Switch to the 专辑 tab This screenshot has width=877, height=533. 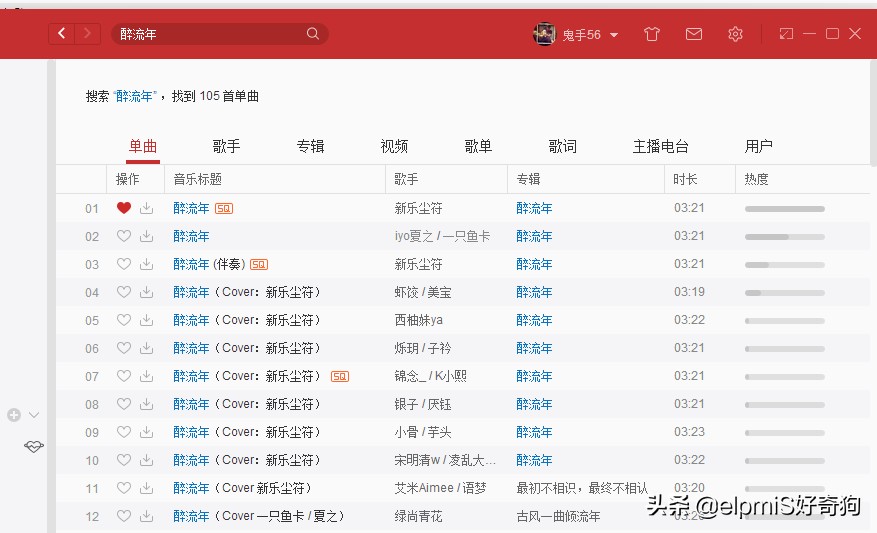[x=310, y=147]
